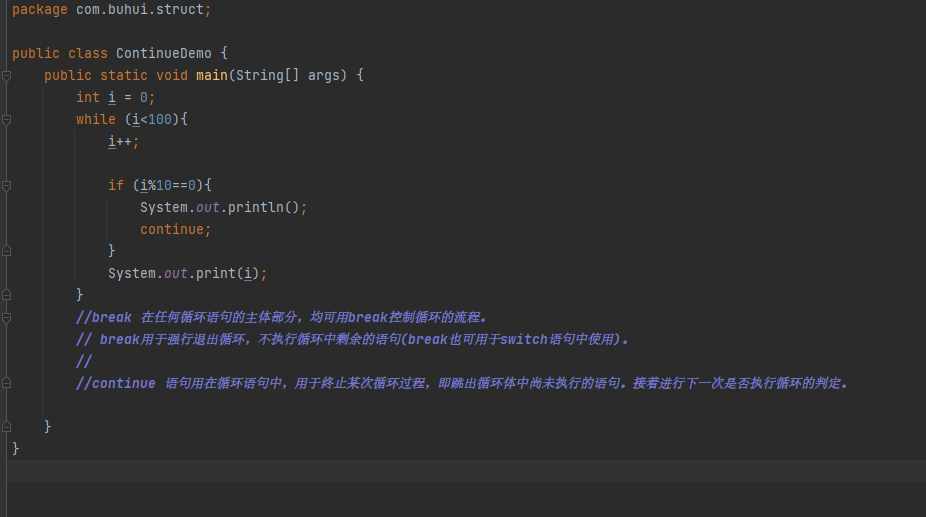This screenshot has height=517, width=926.
Task: Click the continue keyword statement
Action: (x=175, y=229)
